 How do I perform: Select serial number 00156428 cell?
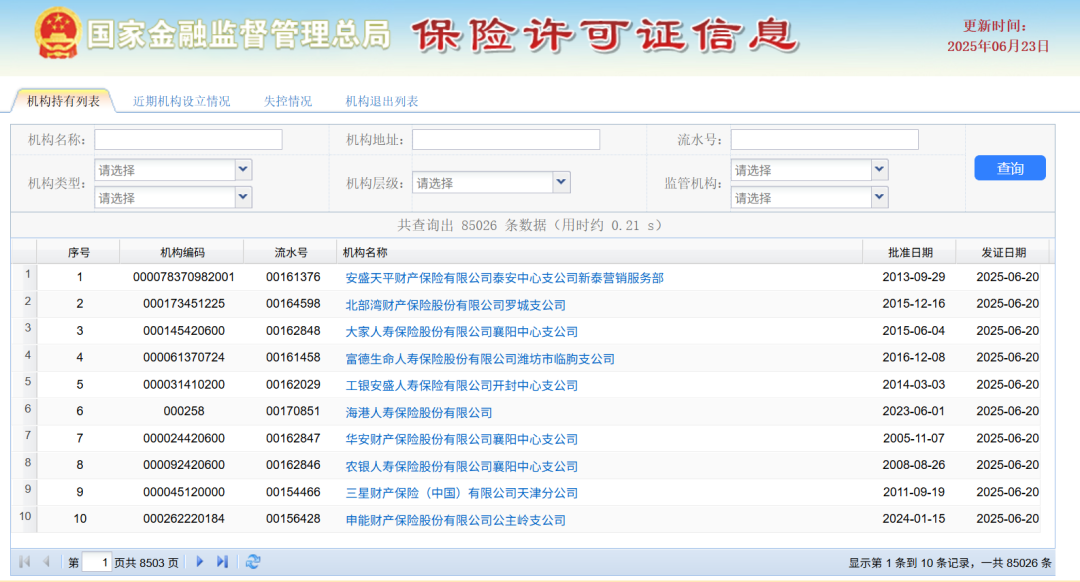pyautogui.click(x=293, y=519)
